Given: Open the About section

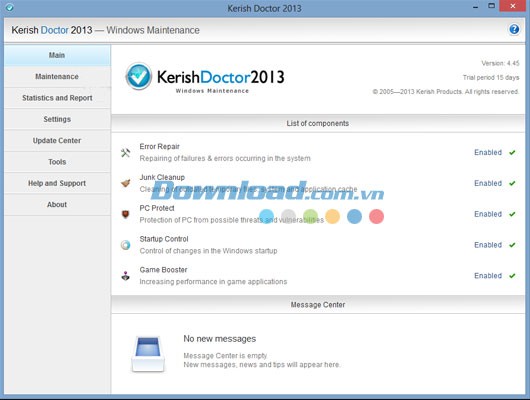Looking at the screenshot, I should (57, 204).
